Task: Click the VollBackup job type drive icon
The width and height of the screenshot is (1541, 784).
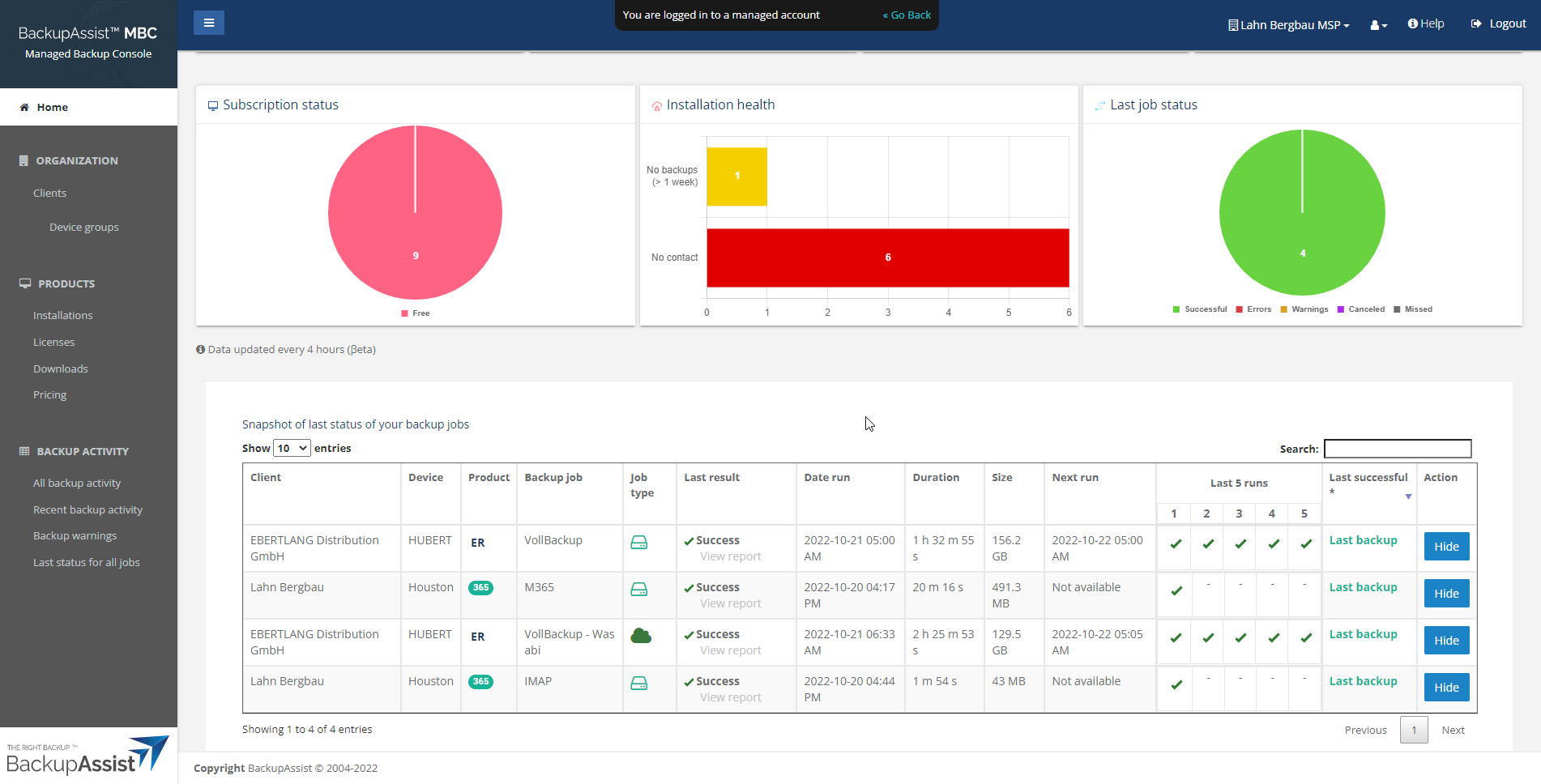Action: [x=639, y=542]
